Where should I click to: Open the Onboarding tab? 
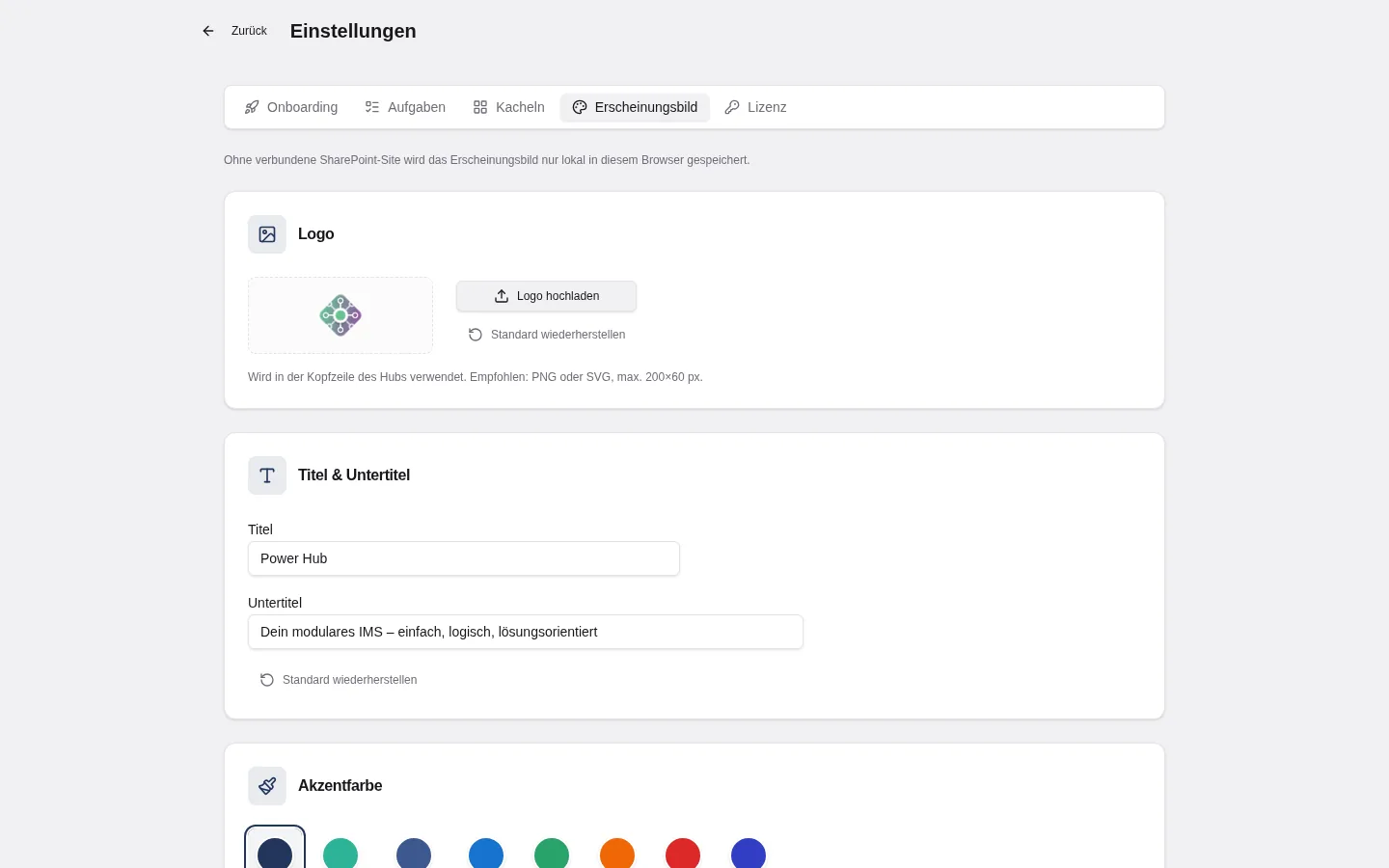pos(291,107)
